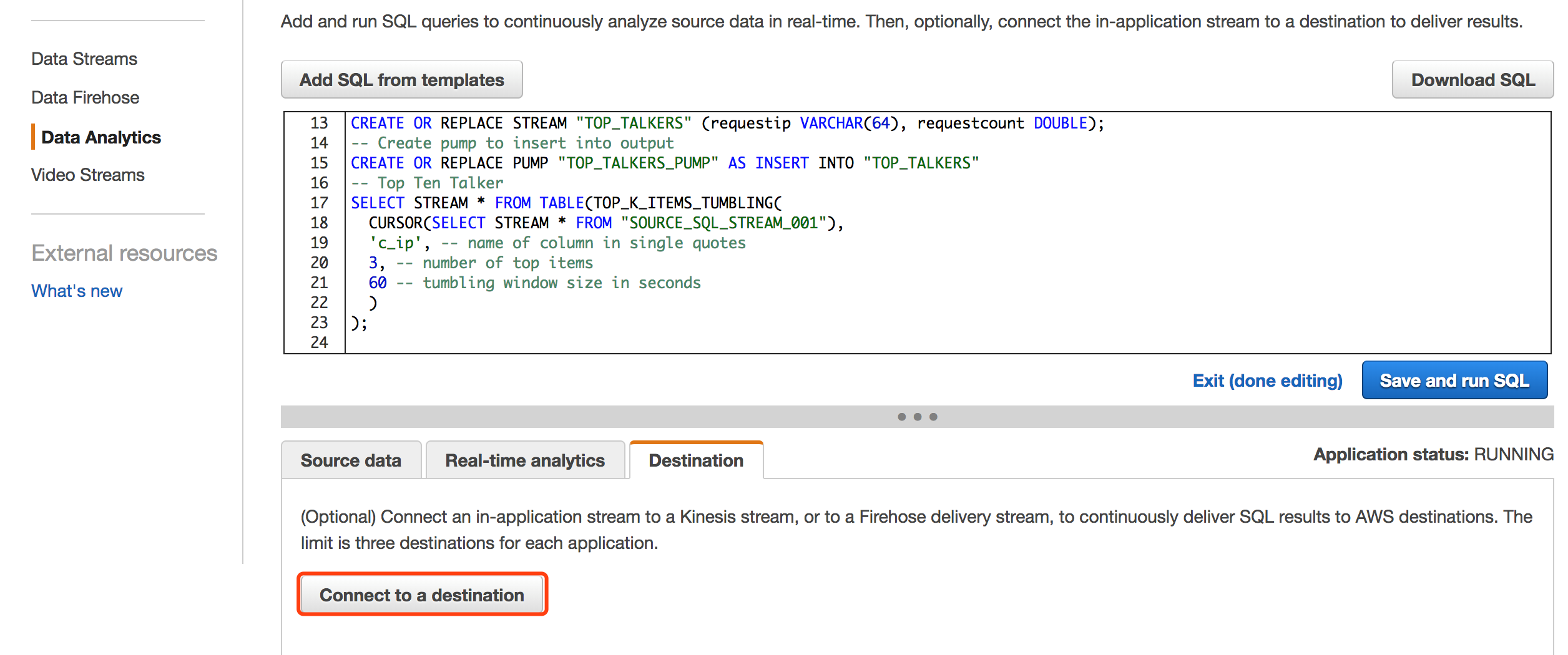Save and run the SQL code
This screenshot has height=655, width=1568.
[1454, 381]
